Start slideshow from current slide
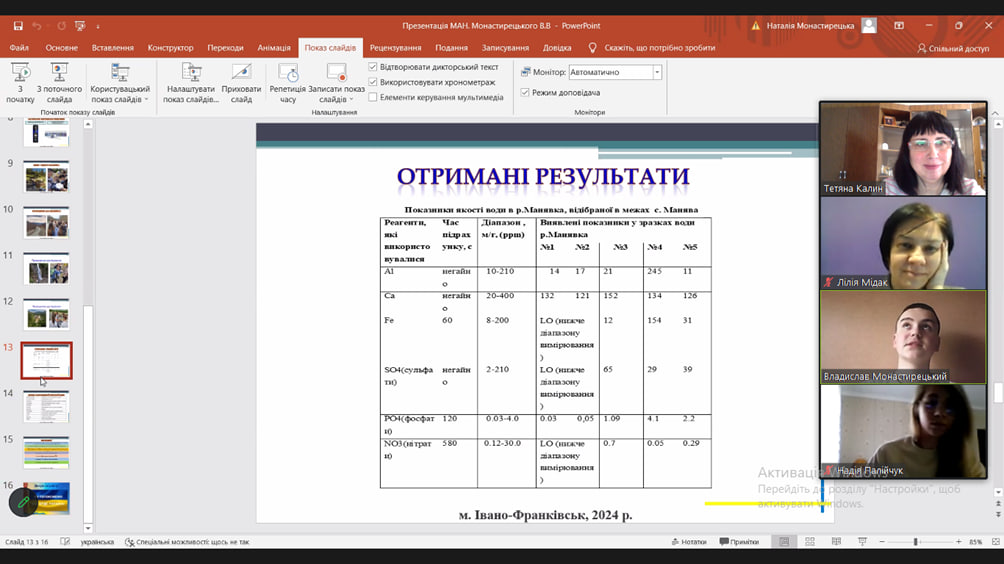The image size is (1004, 564). (59, 81)
